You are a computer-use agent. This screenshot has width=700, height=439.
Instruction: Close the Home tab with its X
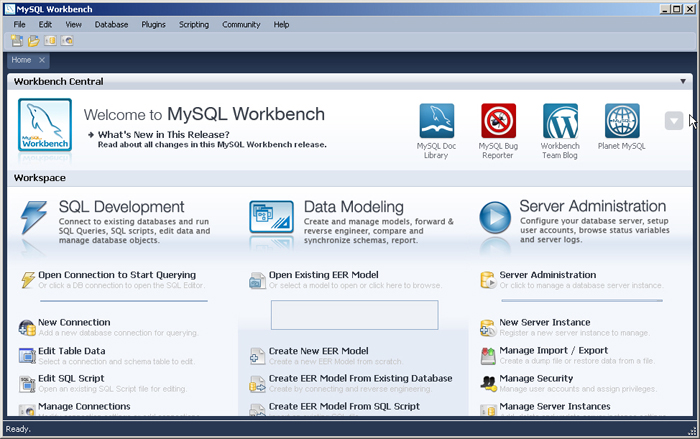tap(42, 60)
